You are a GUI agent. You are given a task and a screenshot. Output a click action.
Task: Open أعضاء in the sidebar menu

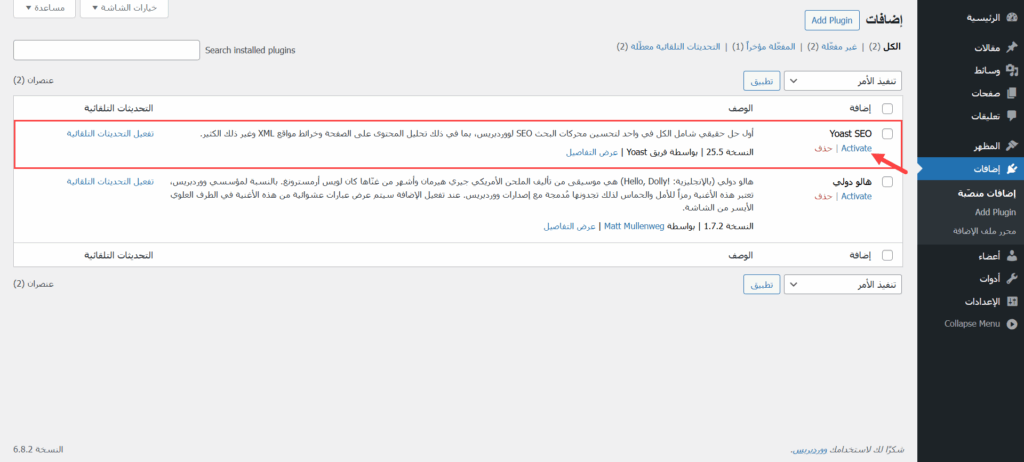point(988,256)
